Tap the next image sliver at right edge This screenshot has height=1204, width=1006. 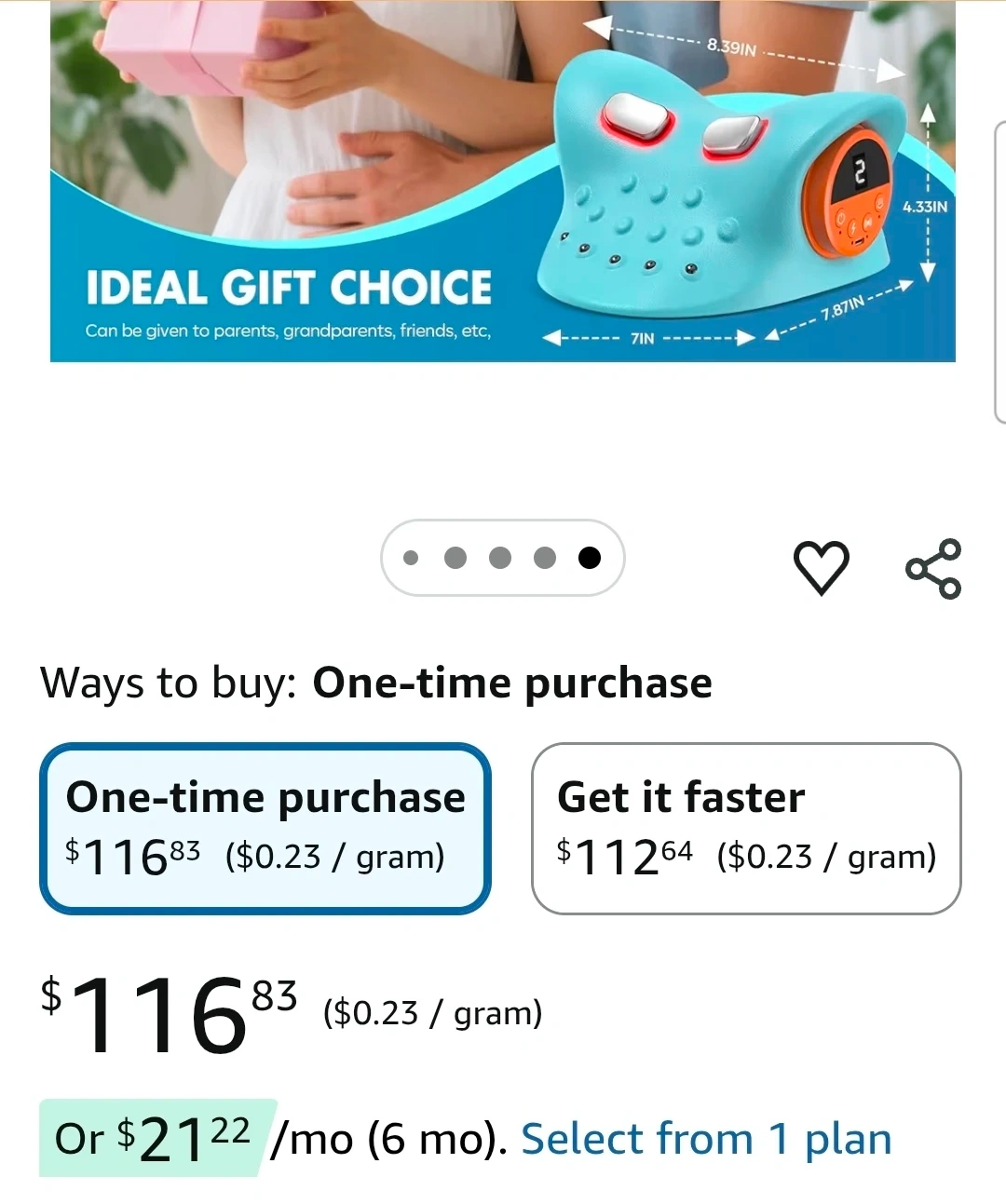pos(1000,272)
